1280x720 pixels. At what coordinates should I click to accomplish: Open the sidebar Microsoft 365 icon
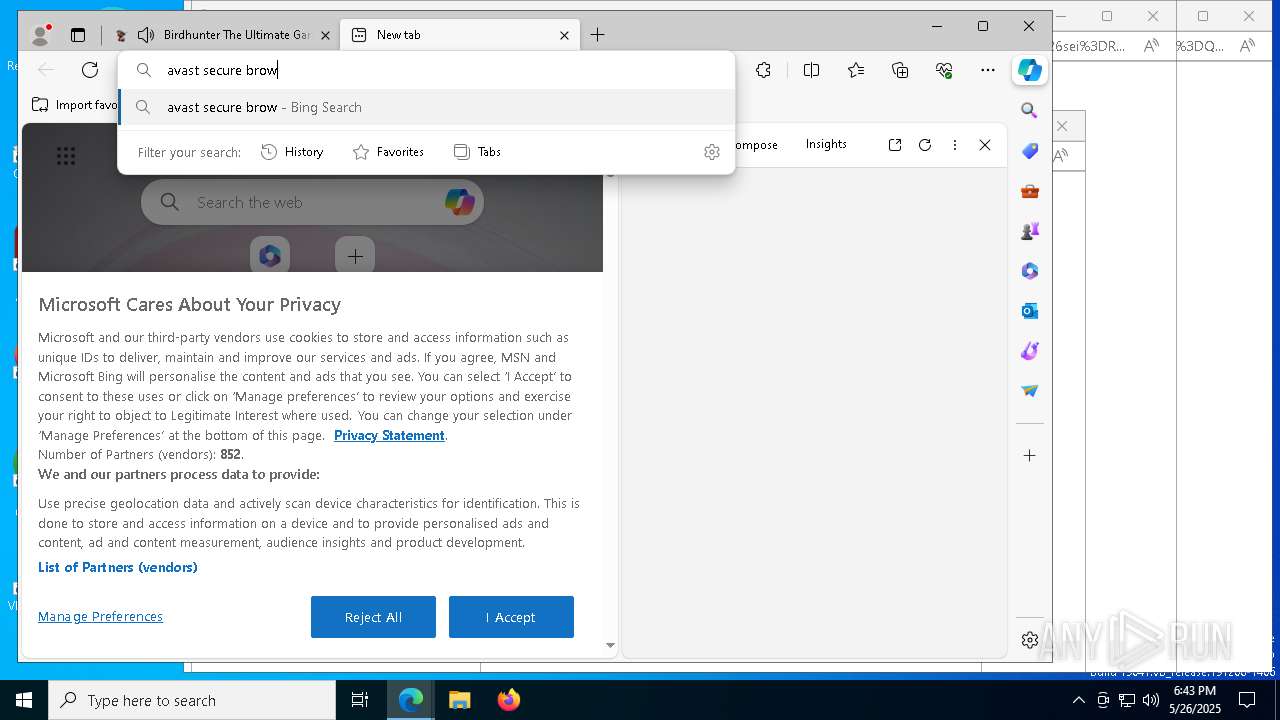click(1030, 271)
